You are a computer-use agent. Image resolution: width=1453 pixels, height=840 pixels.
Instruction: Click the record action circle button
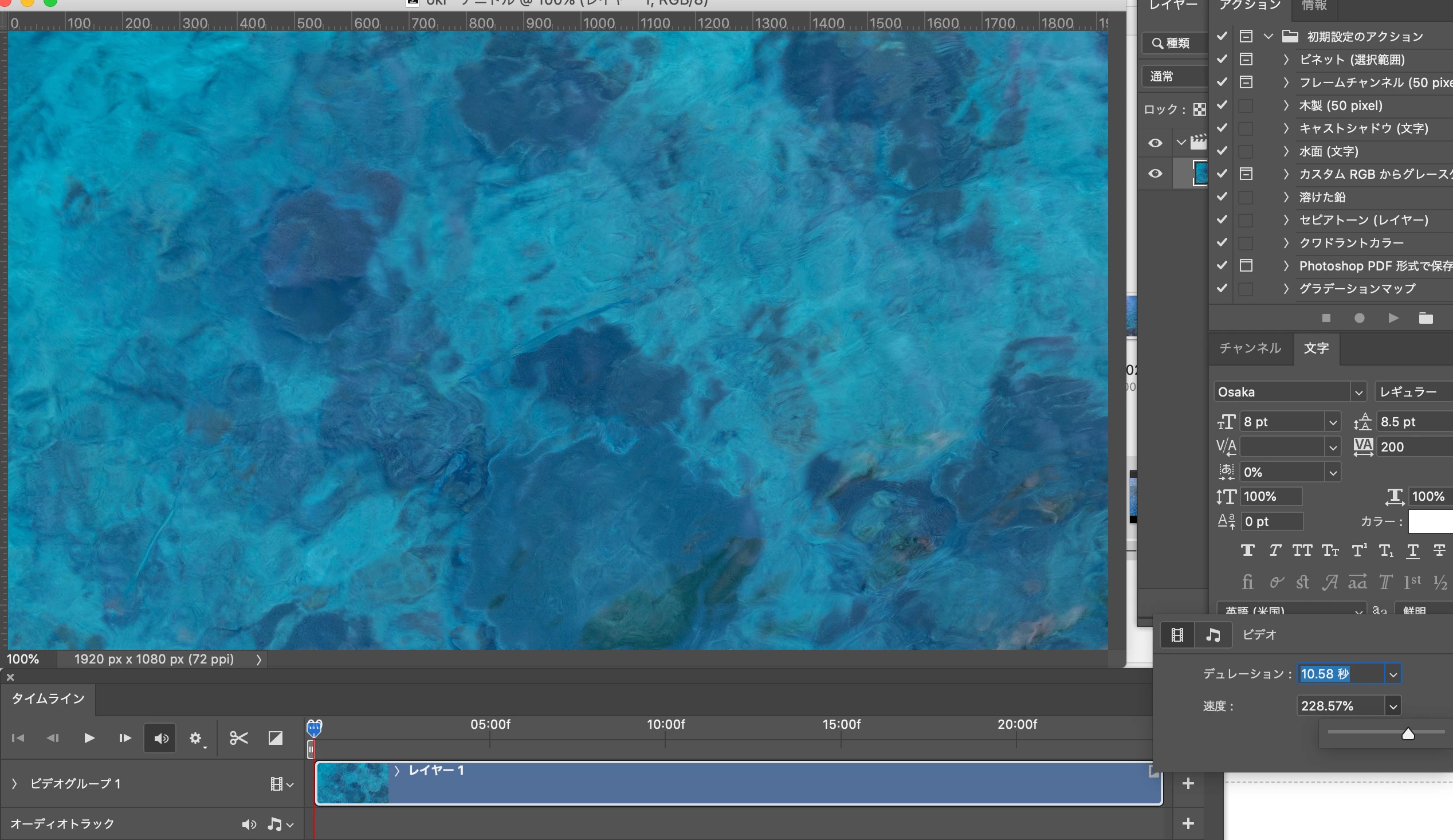[x=1359, y=318]
